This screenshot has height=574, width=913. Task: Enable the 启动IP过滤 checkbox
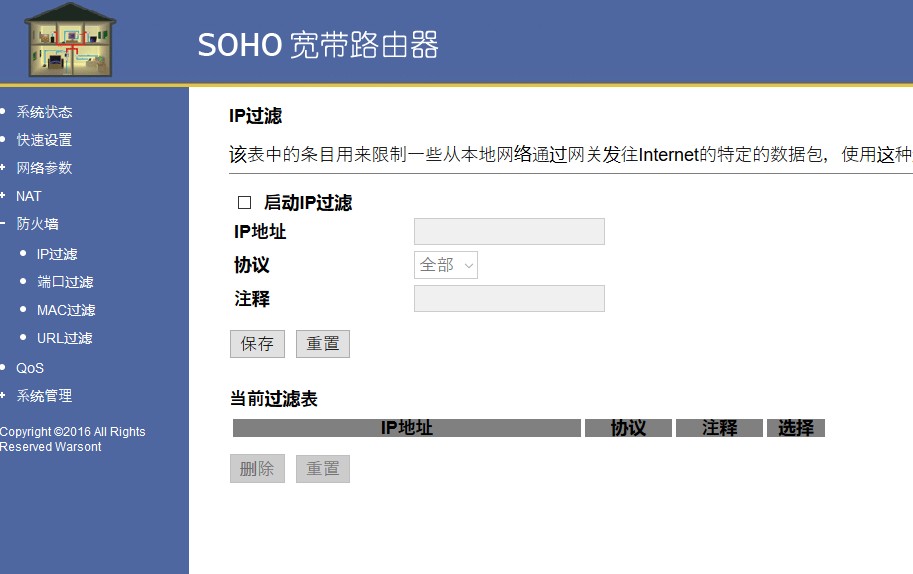coord(245,203)
